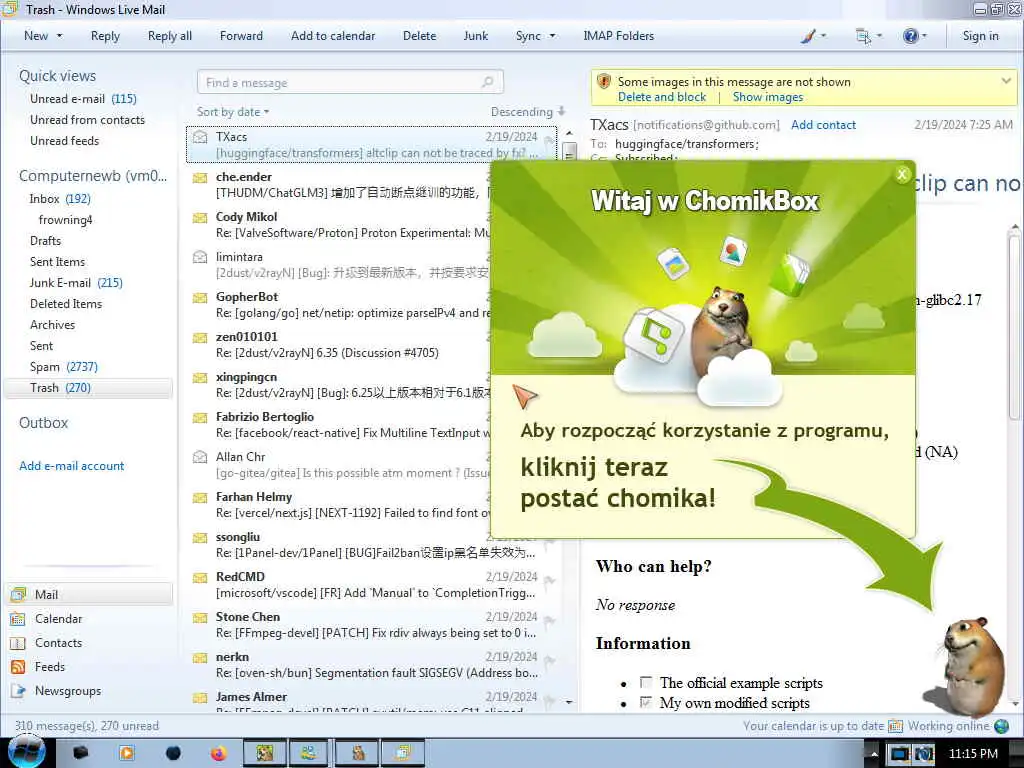Click open-envelope icon of Allan Chr message
Image resolution: width=1024 pixels, height=768 pixels.
tap(200, 456)
